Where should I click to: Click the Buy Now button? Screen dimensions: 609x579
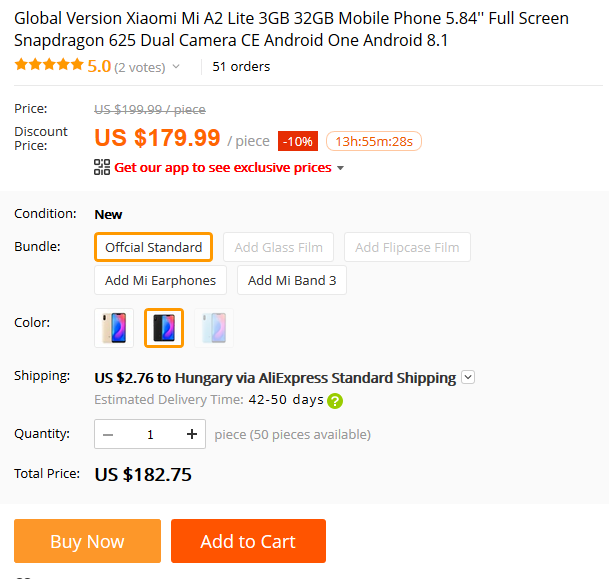tap(87, 541)
